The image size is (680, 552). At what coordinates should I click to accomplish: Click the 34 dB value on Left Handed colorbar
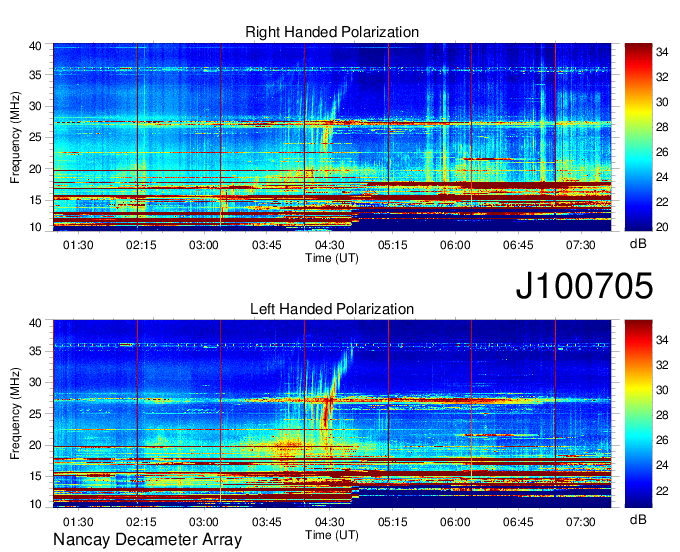[662, 340]
